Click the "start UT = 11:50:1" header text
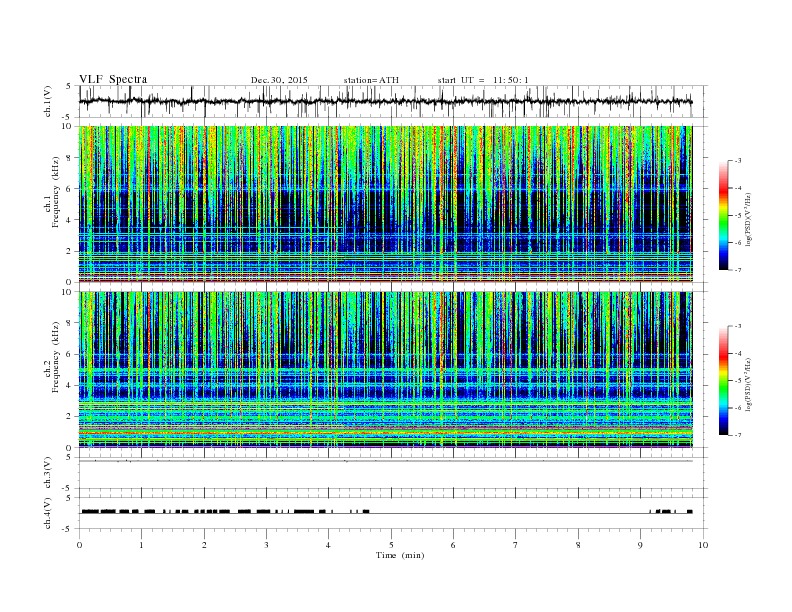The width and height of the screenshot is (792, 612). click(483, 80)
